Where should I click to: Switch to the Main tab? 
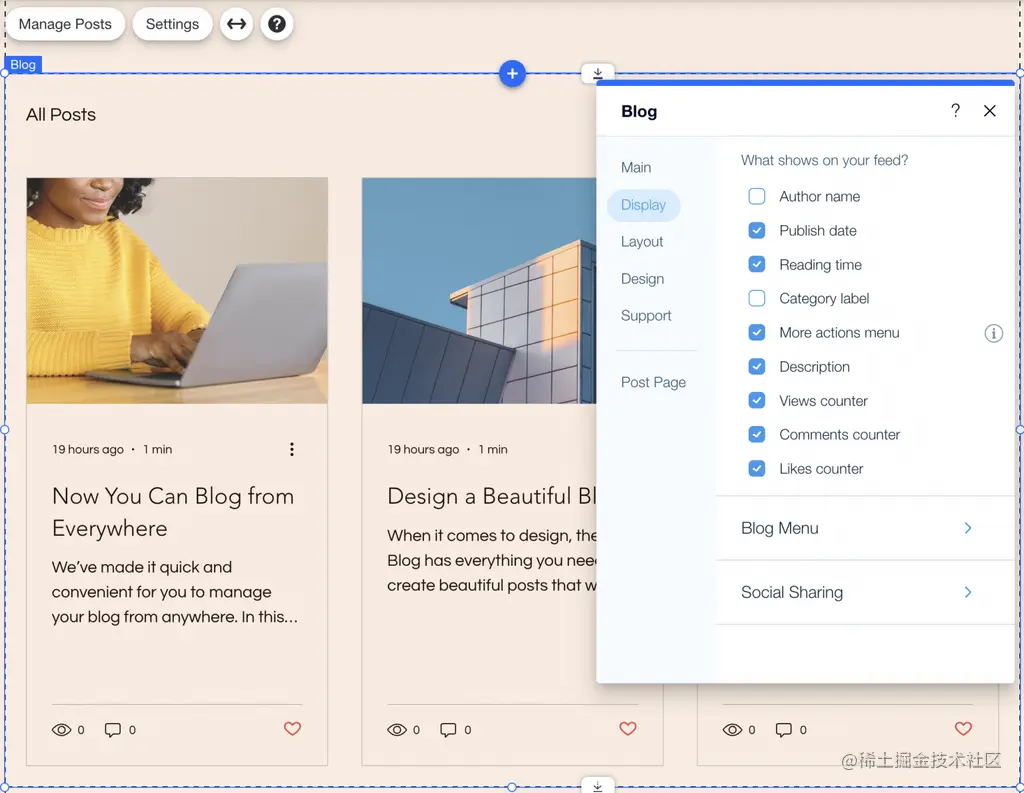pyautogui.click(x=636, y=168)
